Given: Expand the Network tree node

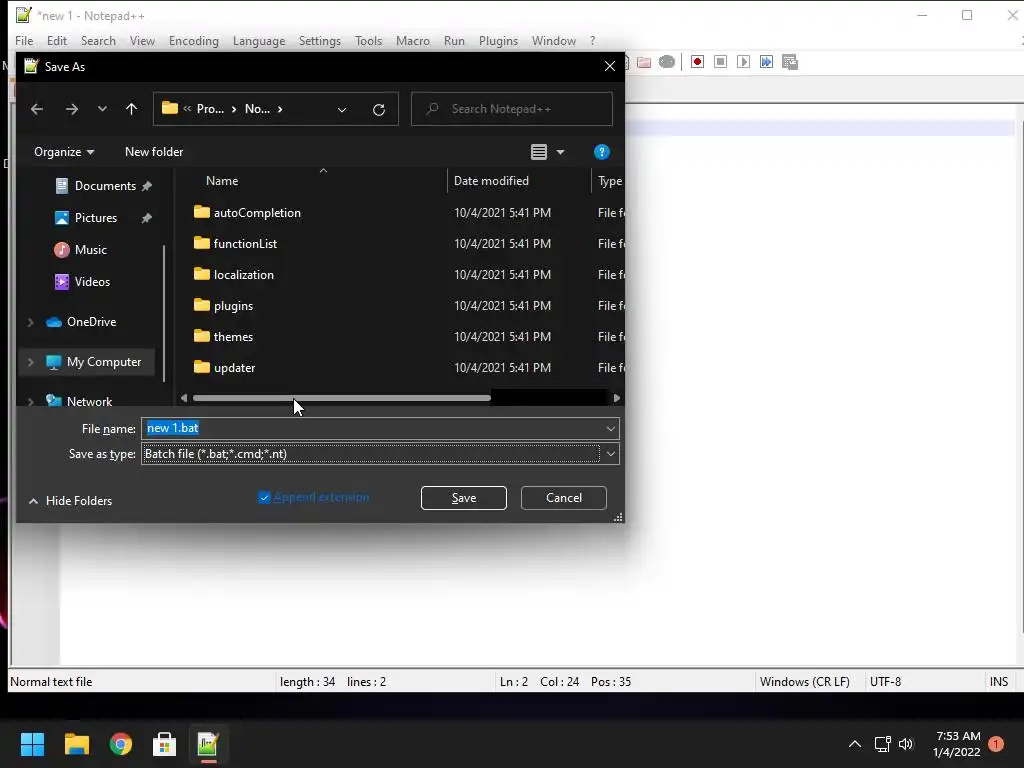Looking at the screenshot, I should click(x=30, y=401).
